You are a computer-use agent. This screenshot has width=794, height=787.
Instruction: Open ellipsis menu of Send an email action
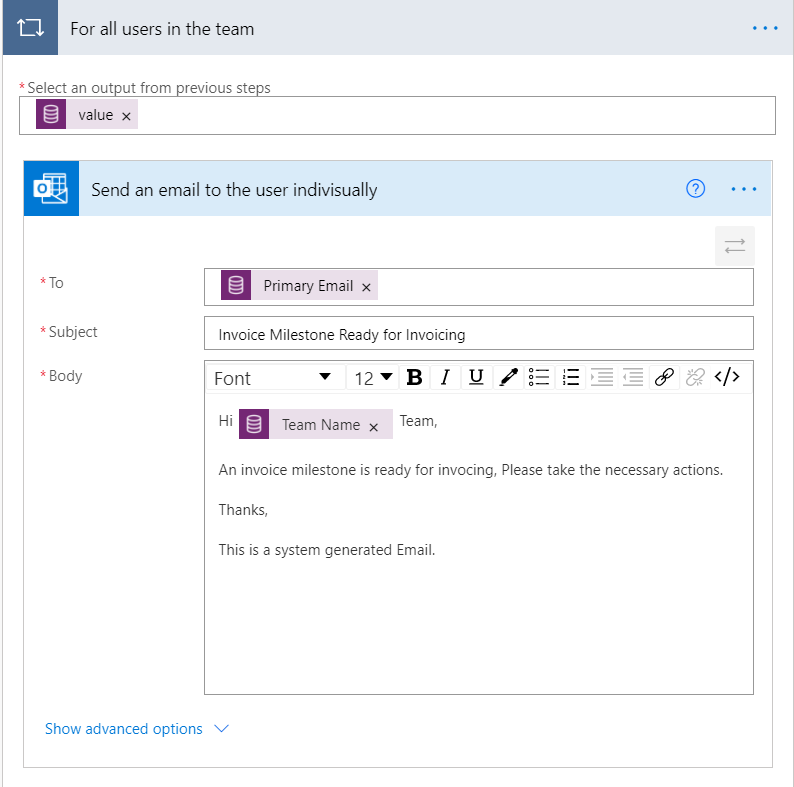pos(743,189)
